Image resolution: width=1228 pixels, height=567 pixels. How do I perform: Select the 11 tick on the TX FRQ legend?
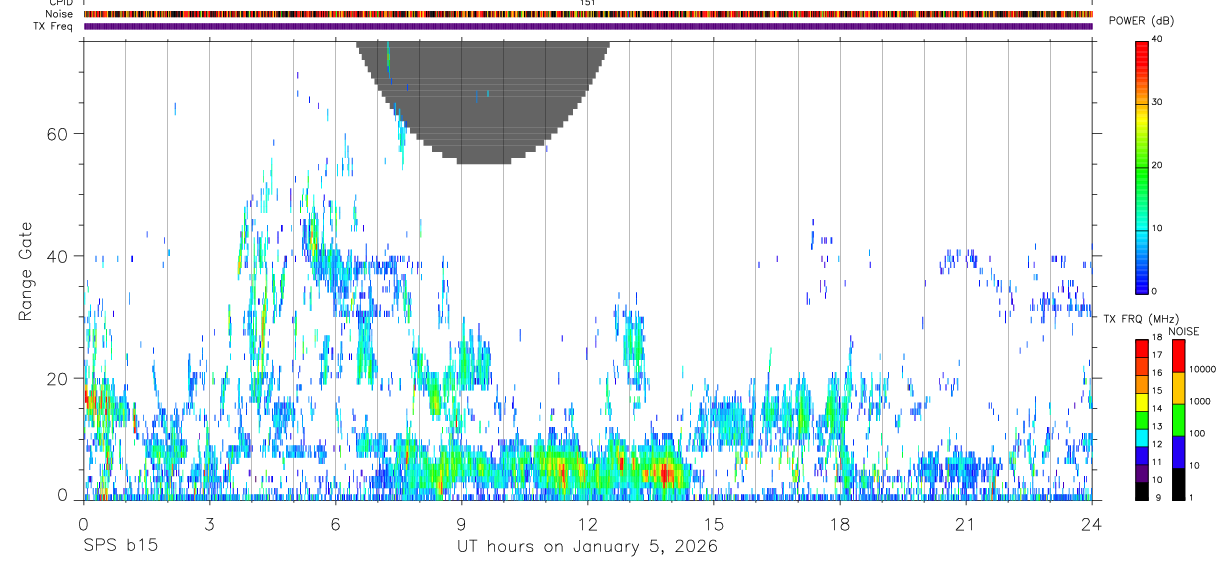point(1158,462)
